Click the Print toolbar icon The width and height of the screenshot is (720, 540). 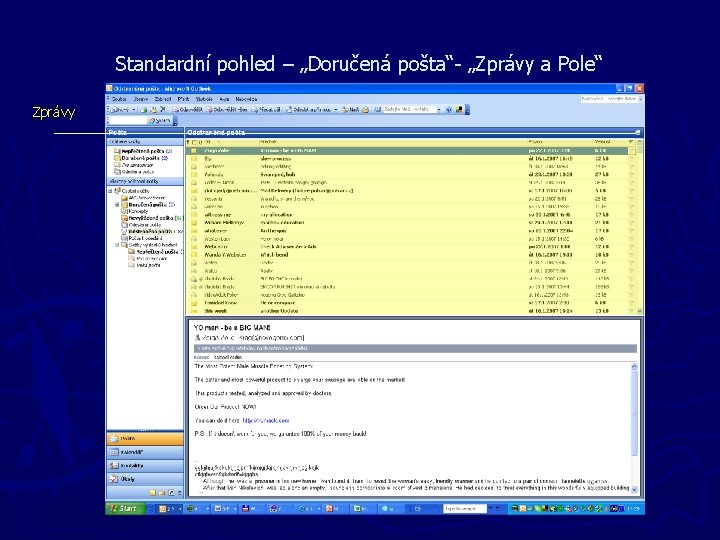pos(144,110)
